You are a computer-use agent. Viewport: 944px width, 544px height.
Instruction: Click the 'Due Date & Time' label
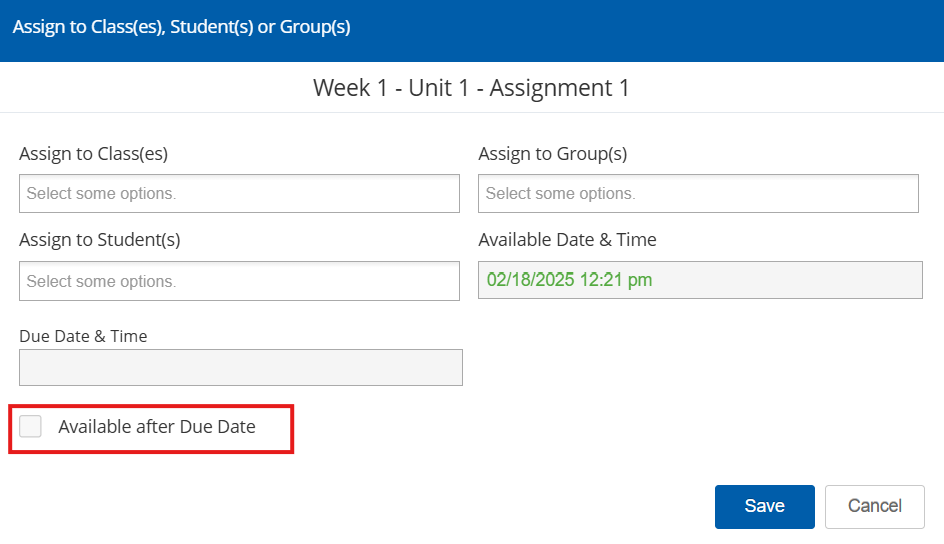tap(83, 336)
